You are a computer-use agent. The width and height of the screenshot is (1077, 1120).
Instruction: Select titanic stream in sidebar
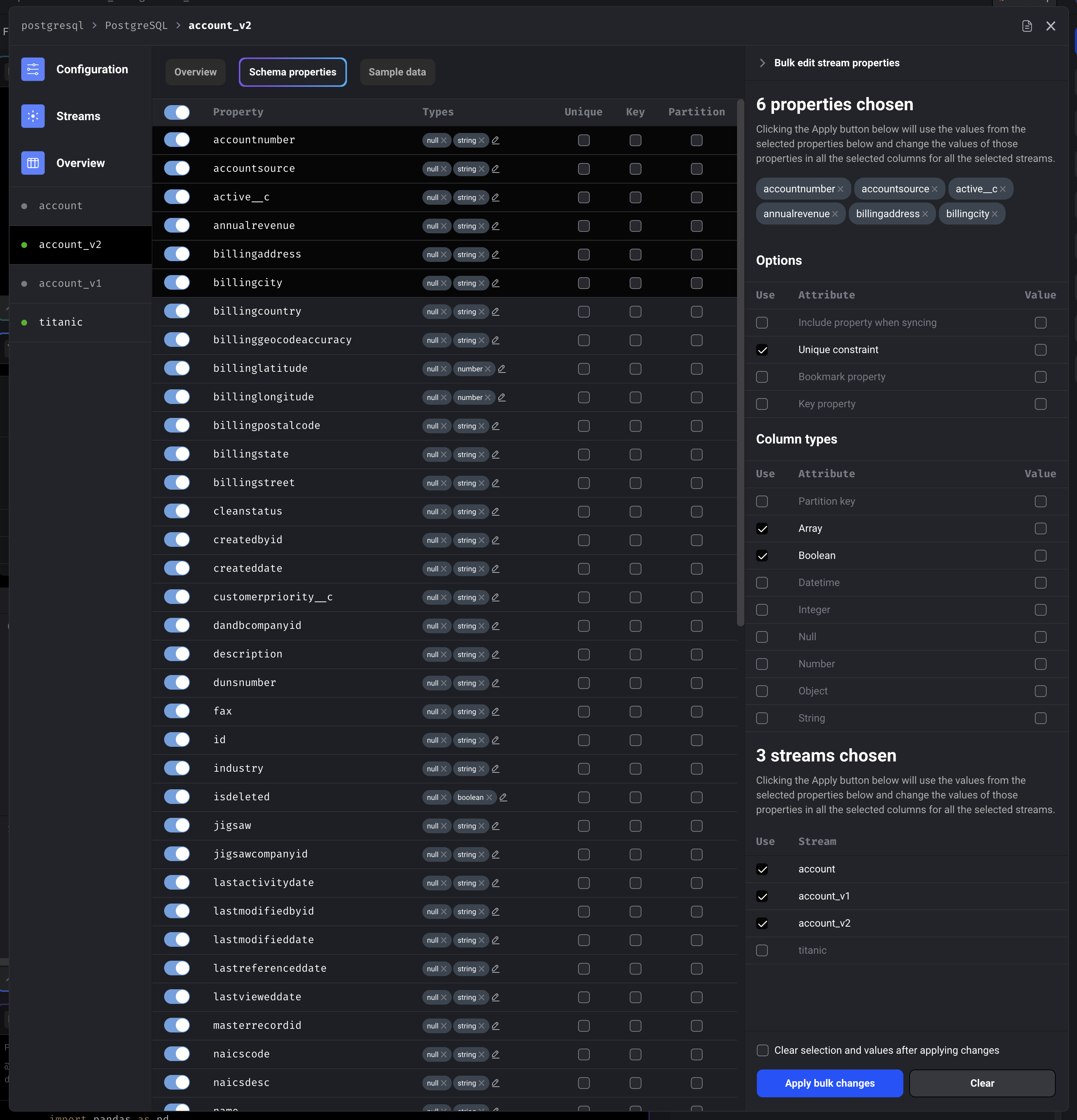click(x=81, y=323)
